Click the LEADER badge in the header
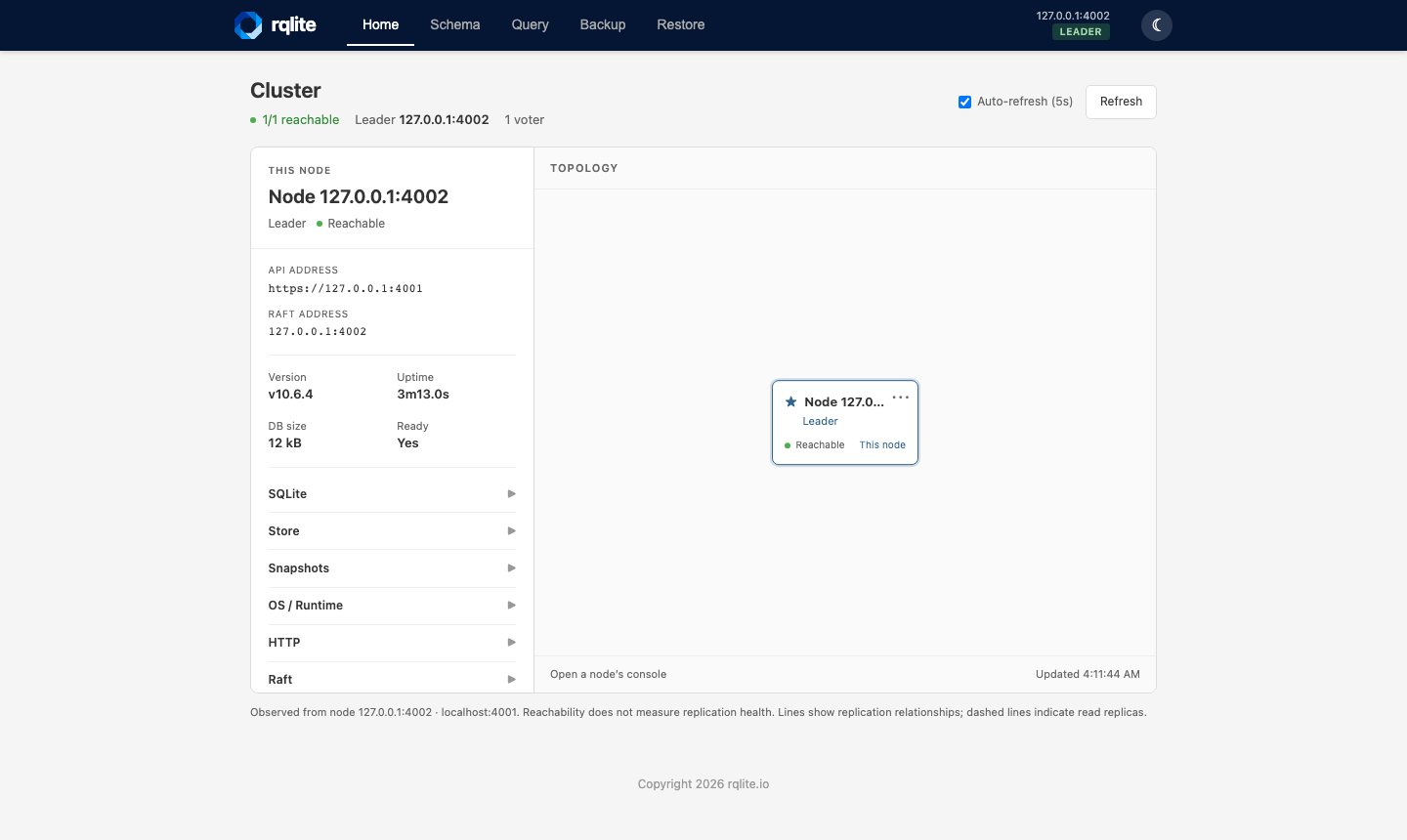1407x840 pixels. pyautogui.click(x=1081, y=32)
